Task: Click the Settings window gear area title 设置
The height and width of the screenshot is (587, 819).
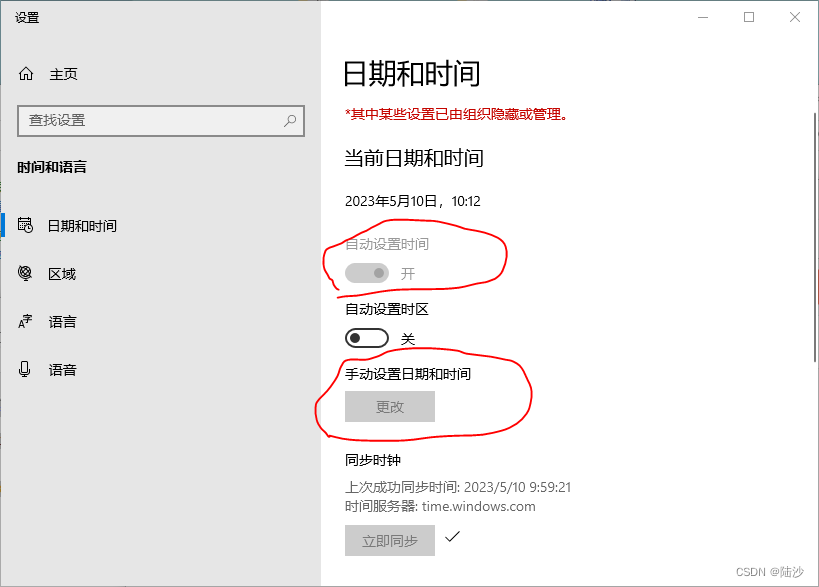Action: point(27,17)
